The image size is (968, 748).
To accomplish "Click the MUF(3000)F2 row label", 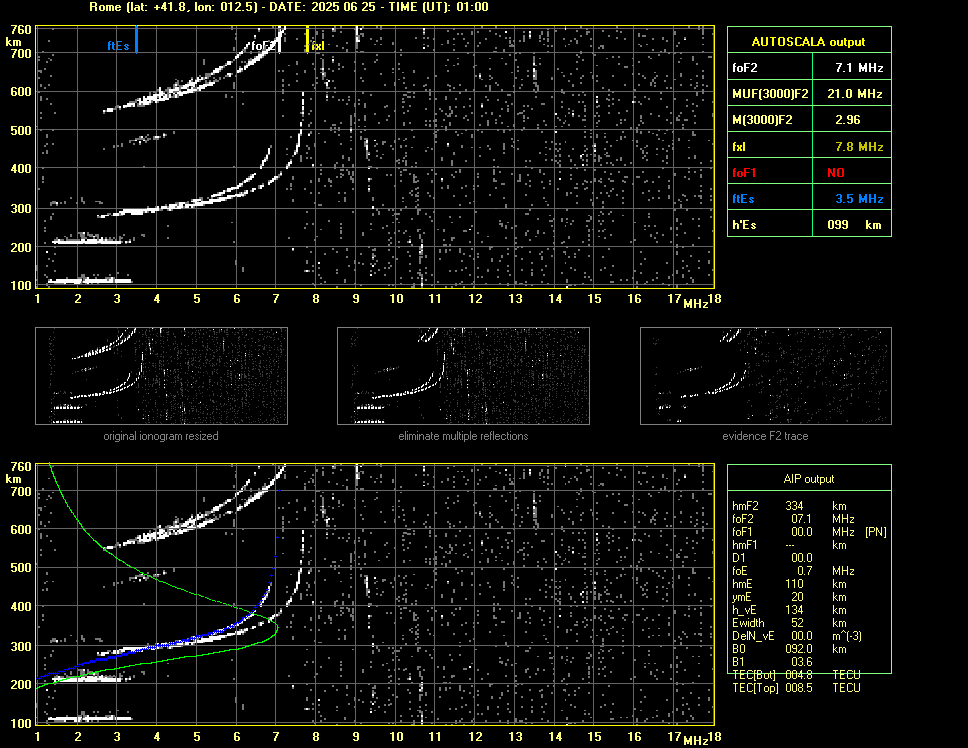I will (x=770, y=94).
